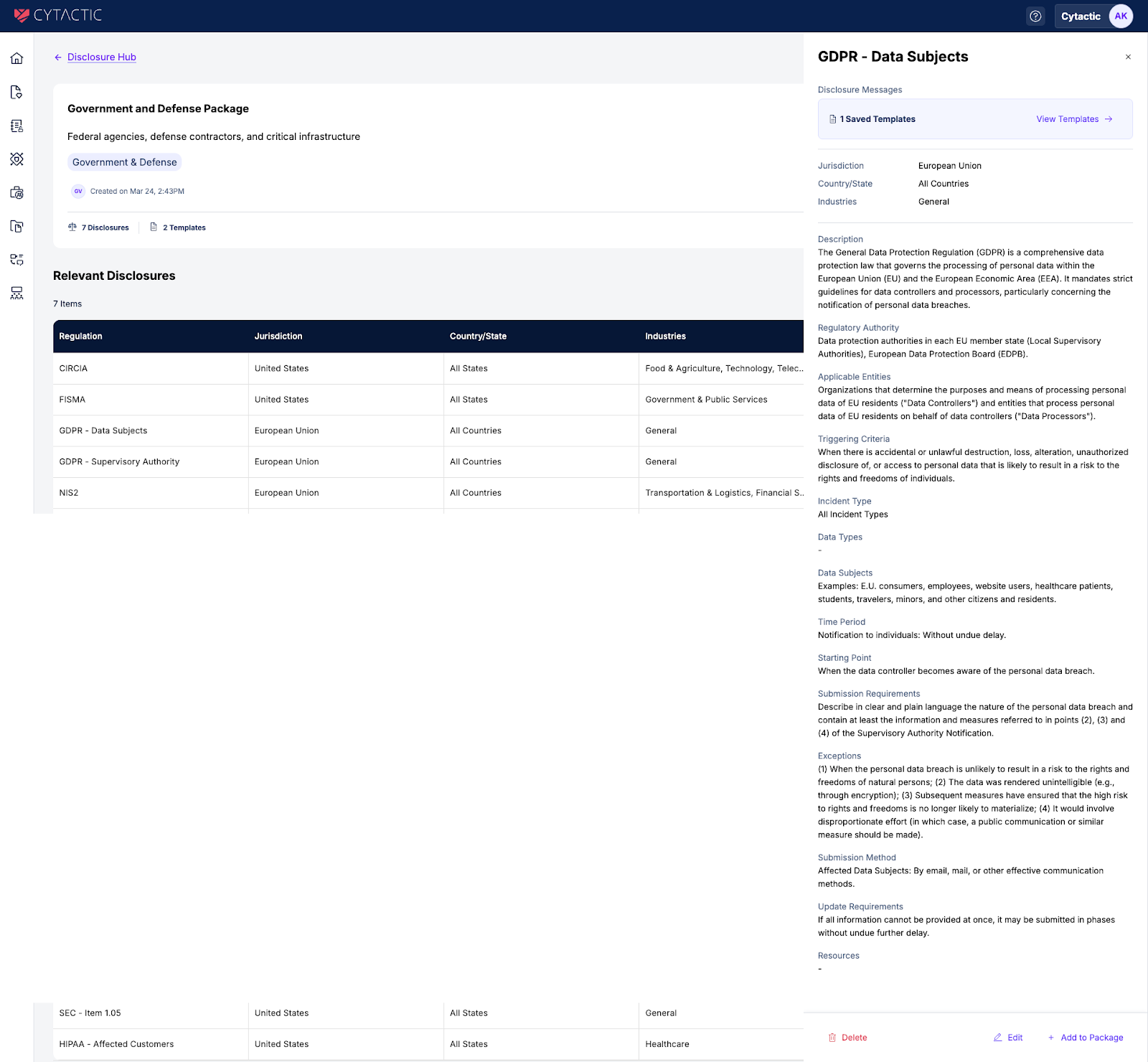Close the GDPR - Data Subjects panel
The height and width of the screenshot is (1062, 1148).
1128,57
